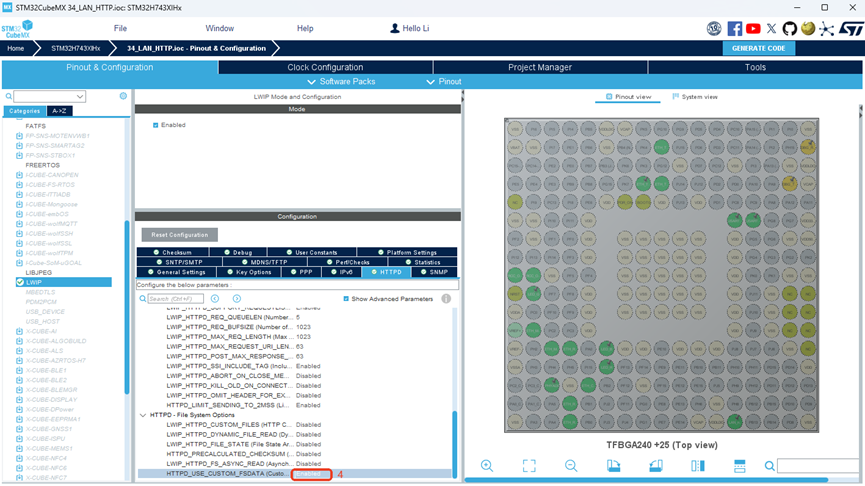This screenshot has height=486, width=865.
Task: Open LWIP_HTTPD_FILE_STATE Disabled value
Action: click(x=308, y=444)
